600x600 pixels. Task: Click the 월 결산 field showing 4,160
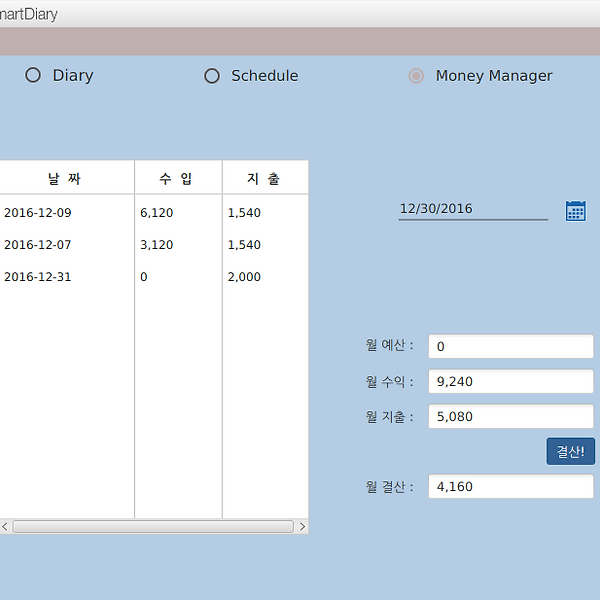[510, 486]
